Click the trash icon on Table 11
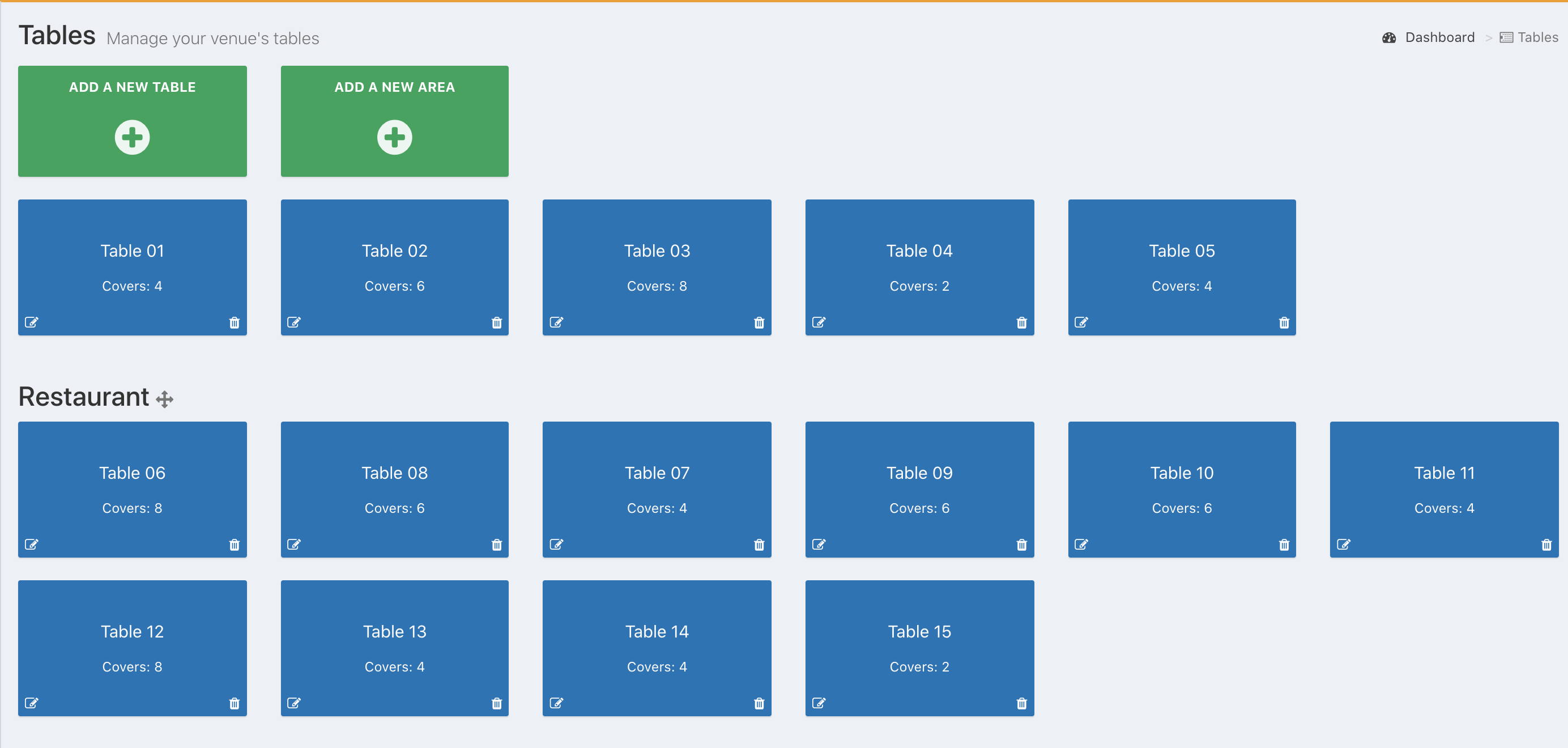1568x748 pixels. tap(1546, 545)
